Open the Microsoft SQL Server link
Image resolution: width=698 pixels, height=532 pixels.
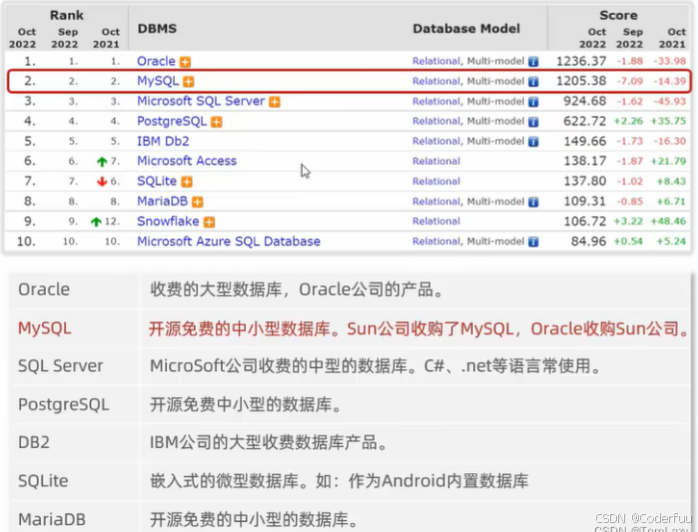(201, 101)
